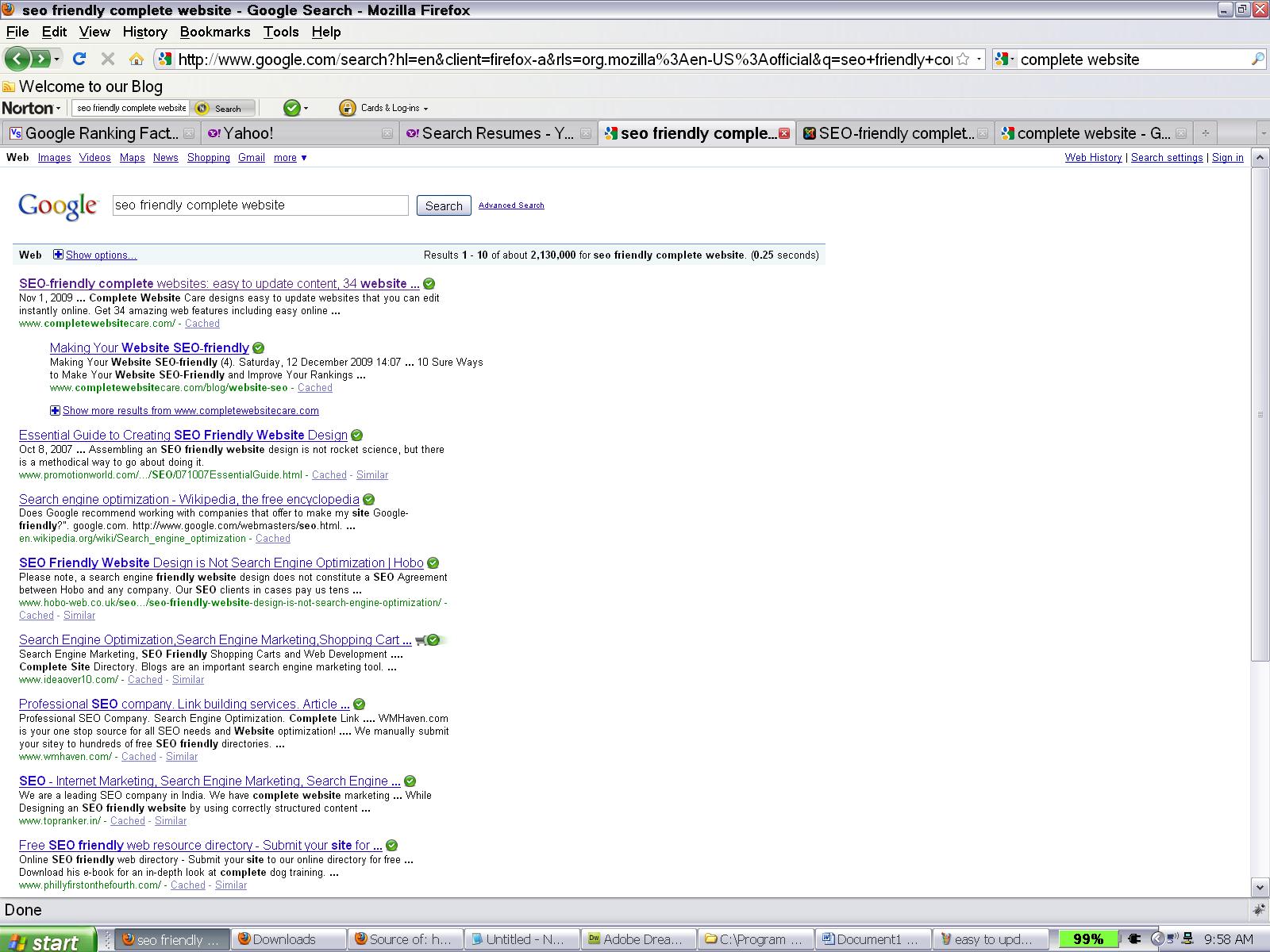Switch to the Yahoo! tab
The width and height of the screenshot is (1270, 952).
(x=299, y=133)
